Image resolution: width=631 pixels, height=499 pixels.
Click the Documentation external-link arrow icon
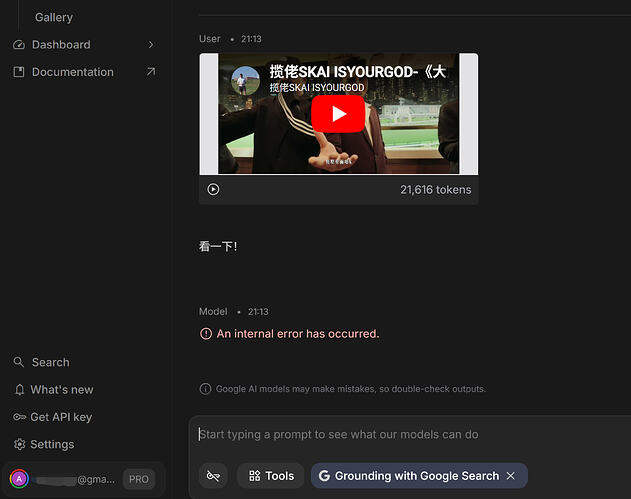point(151,72)
